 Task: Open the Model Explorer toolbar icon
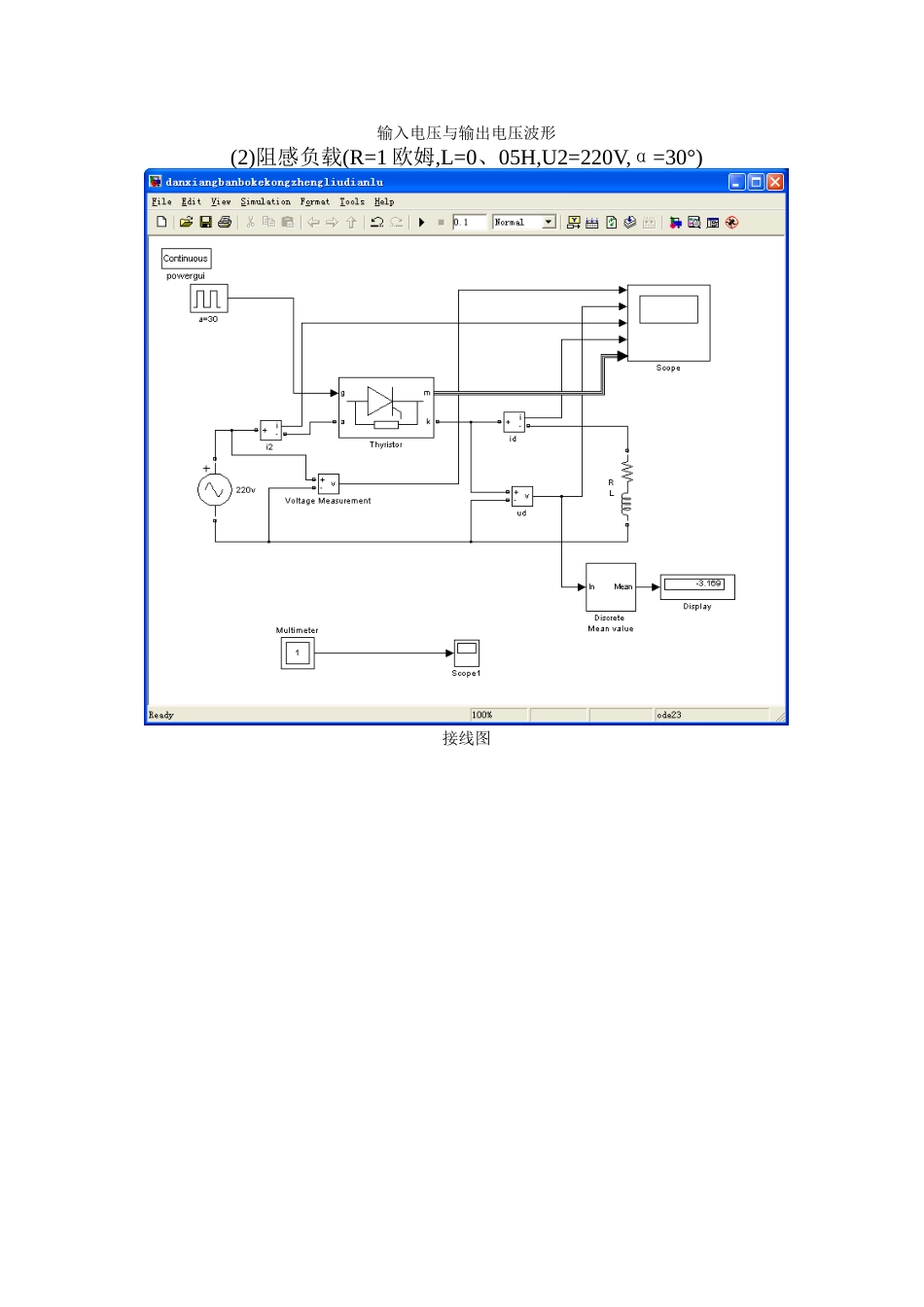(694, 223)
